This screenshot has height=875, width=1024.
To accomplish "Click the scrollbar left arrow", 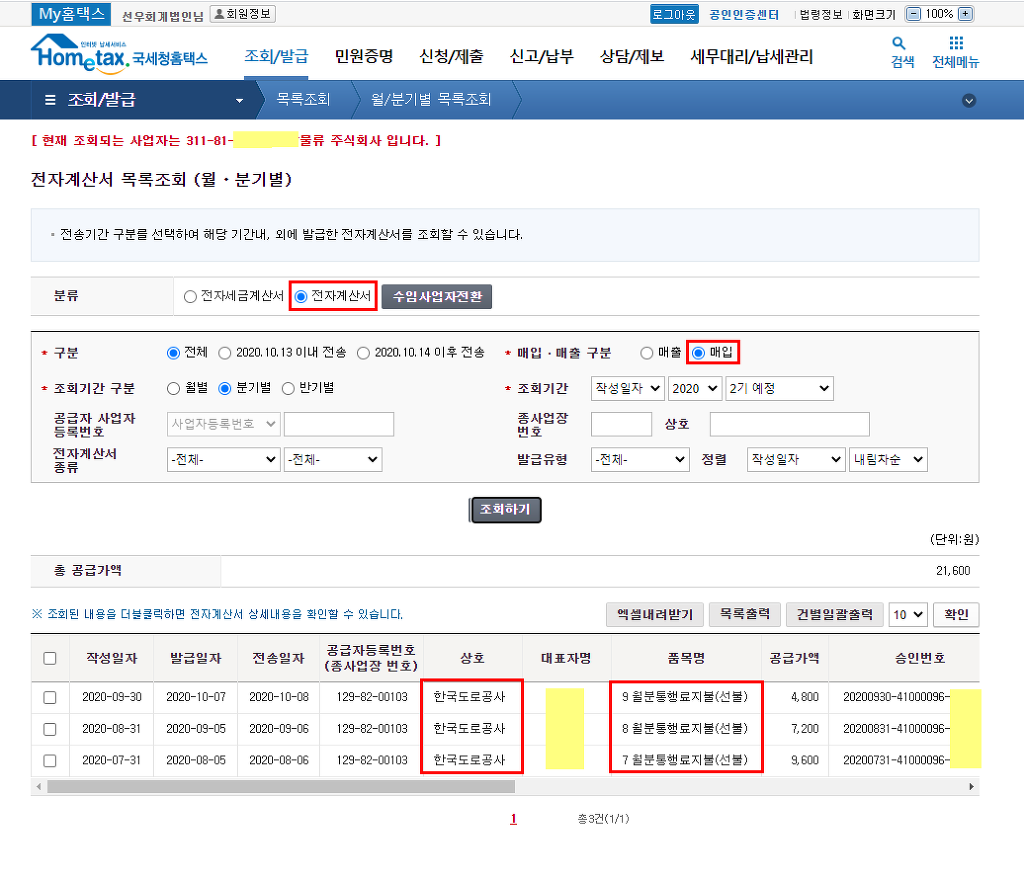I will click(39, 786).
